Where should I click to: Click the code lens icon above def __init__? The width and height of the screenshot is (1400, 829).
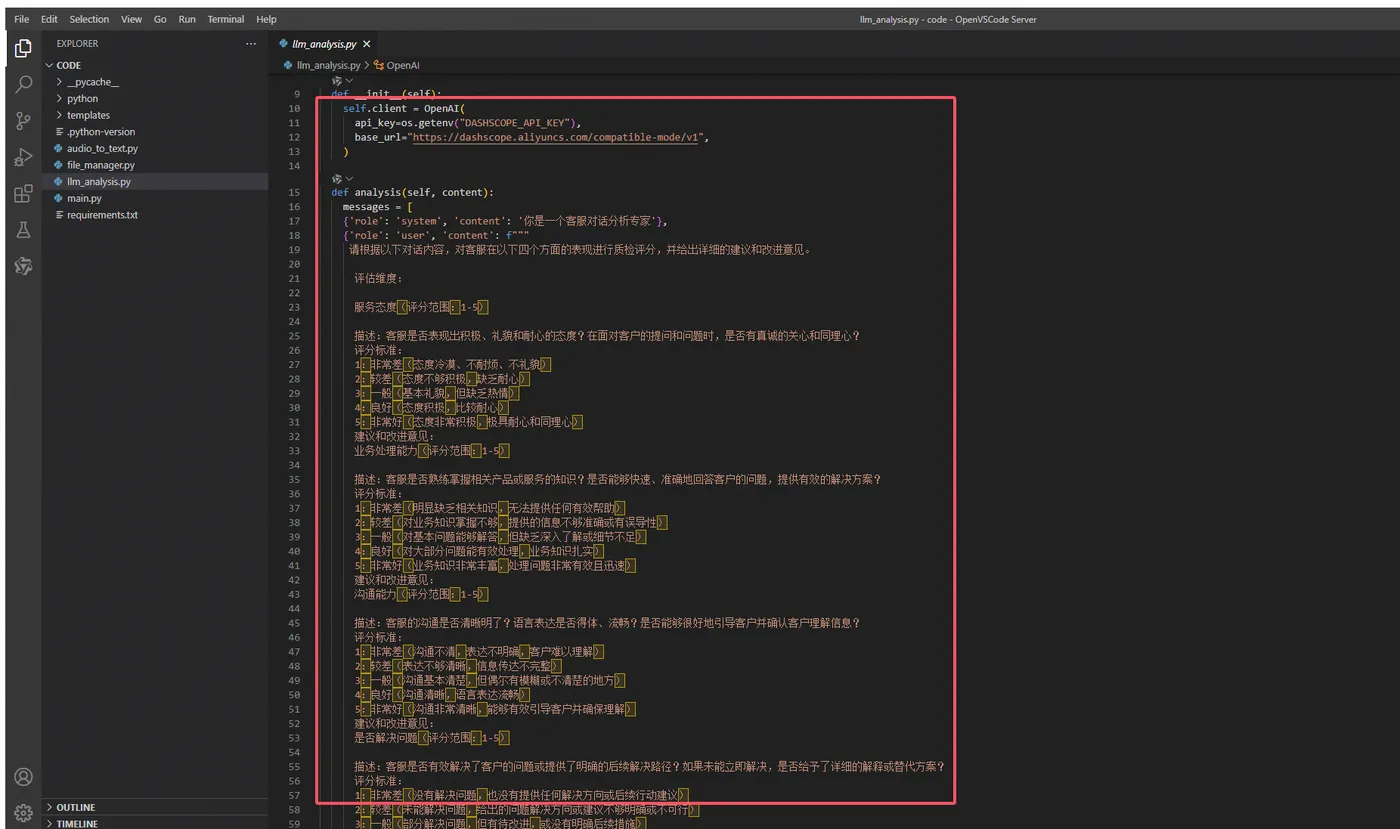pyautogui.click(x=337, y=80)
